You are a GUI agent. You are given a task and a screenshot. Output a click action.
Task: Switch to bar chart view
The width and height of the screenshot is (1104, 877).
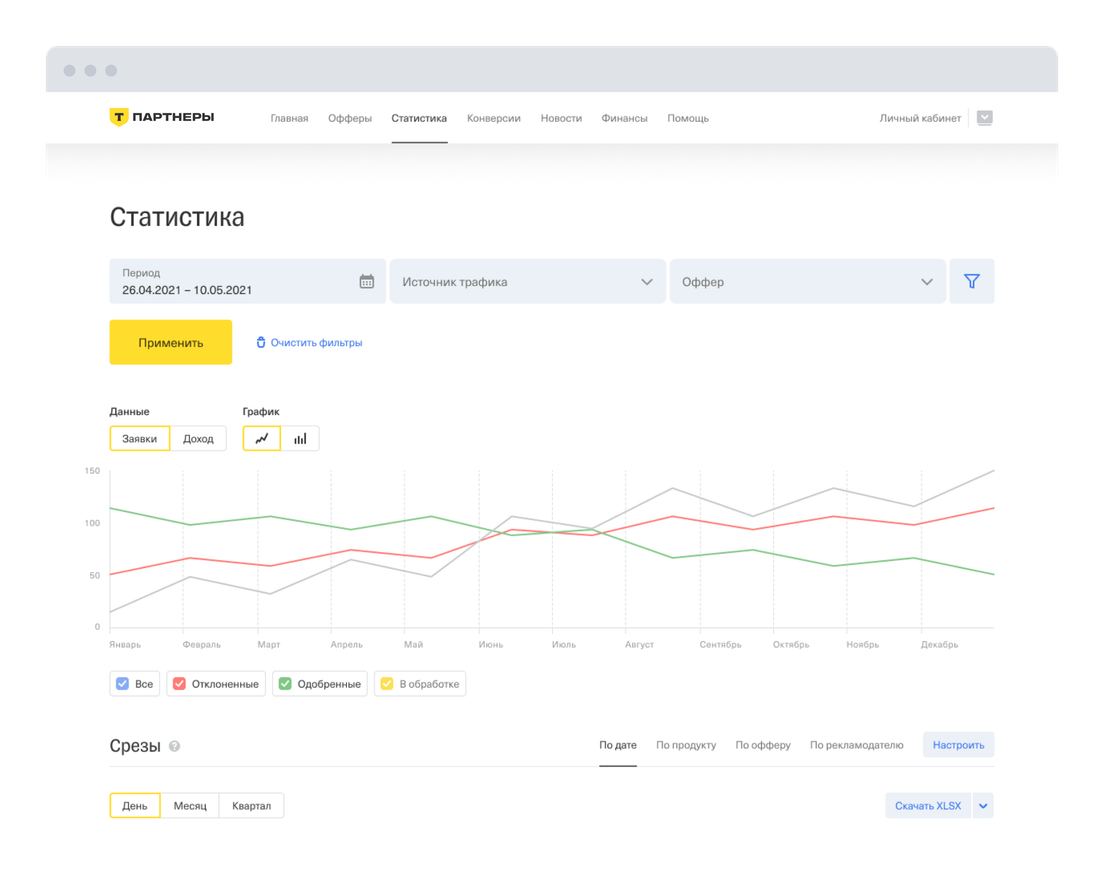point(300,439)
